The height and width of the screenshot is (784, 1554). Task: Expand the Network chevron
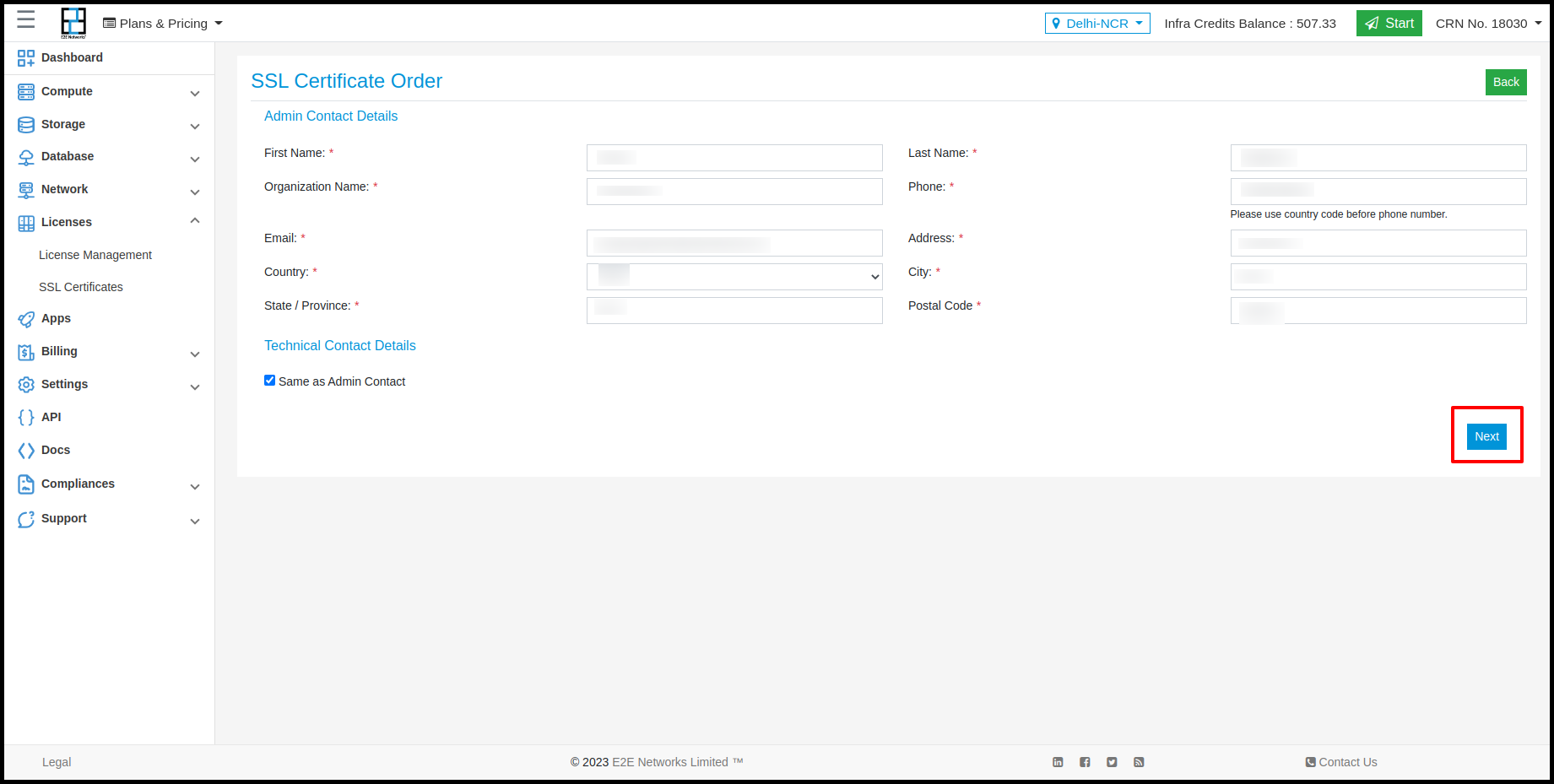click(195, 192)
